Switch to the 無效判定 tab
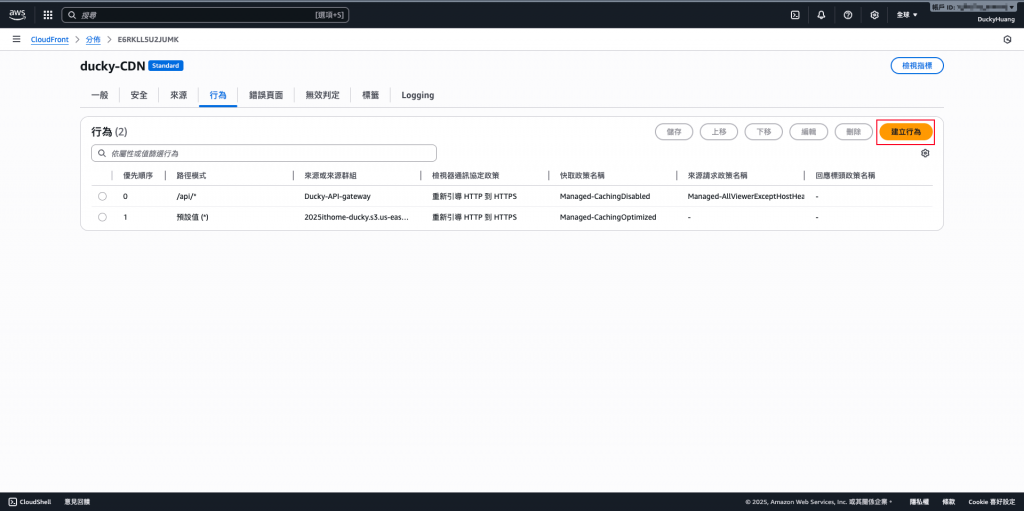Screen dimensions: 1024x511 pyautogui.click(x=323, y=95)
